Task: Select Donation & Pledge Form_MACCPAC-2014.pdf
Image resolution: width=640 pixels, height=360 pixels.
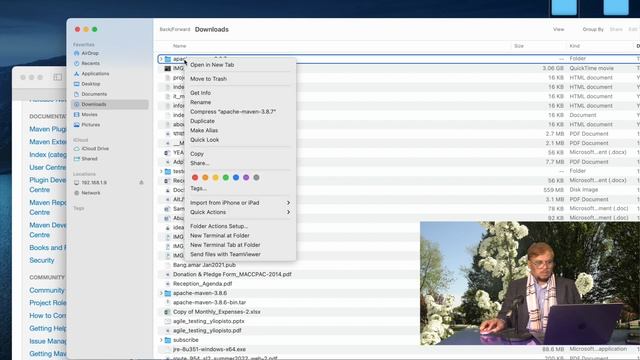Action: pos(232,274)
